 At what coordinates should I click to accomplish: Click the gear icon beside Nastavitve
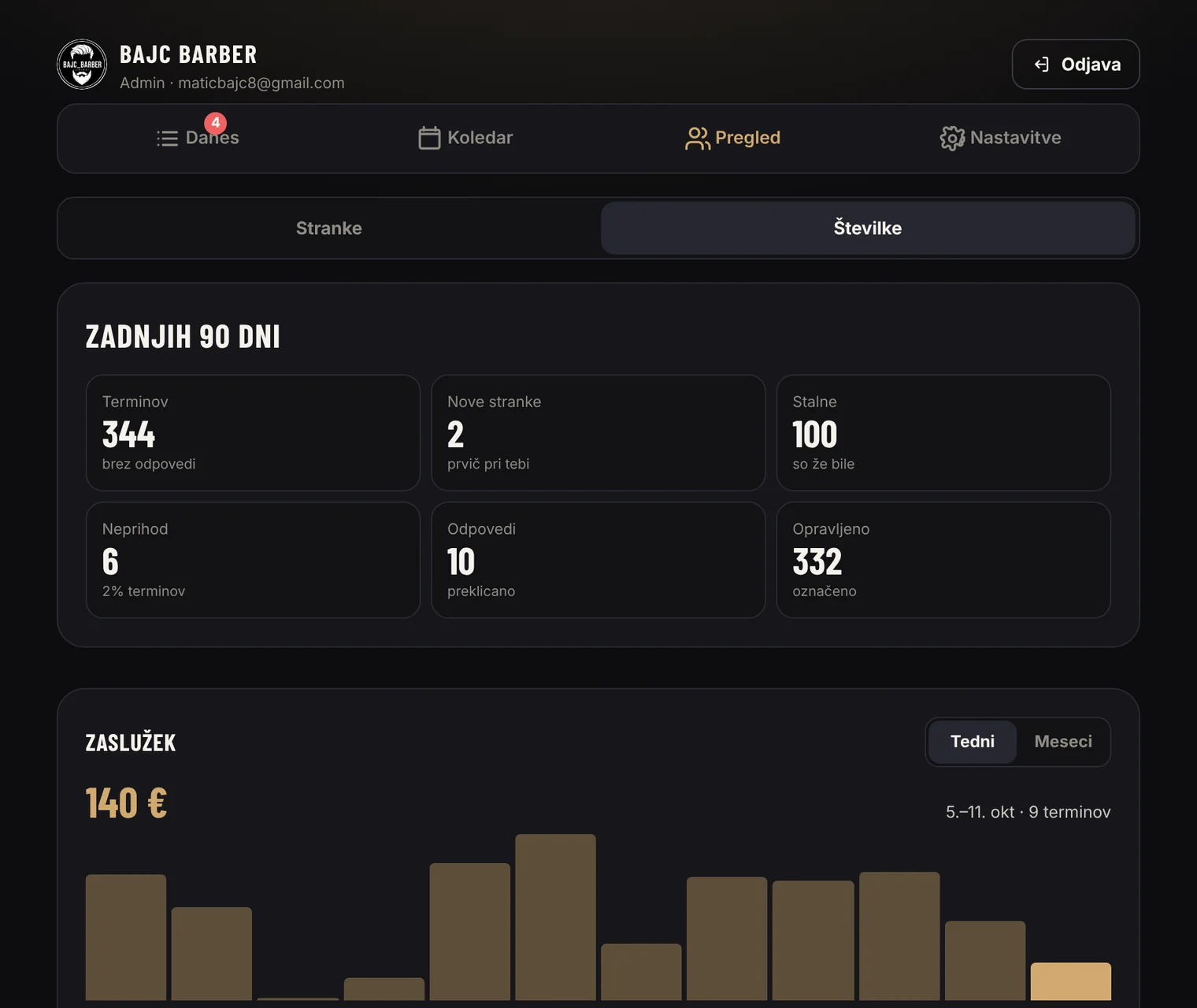coord(952,138)
